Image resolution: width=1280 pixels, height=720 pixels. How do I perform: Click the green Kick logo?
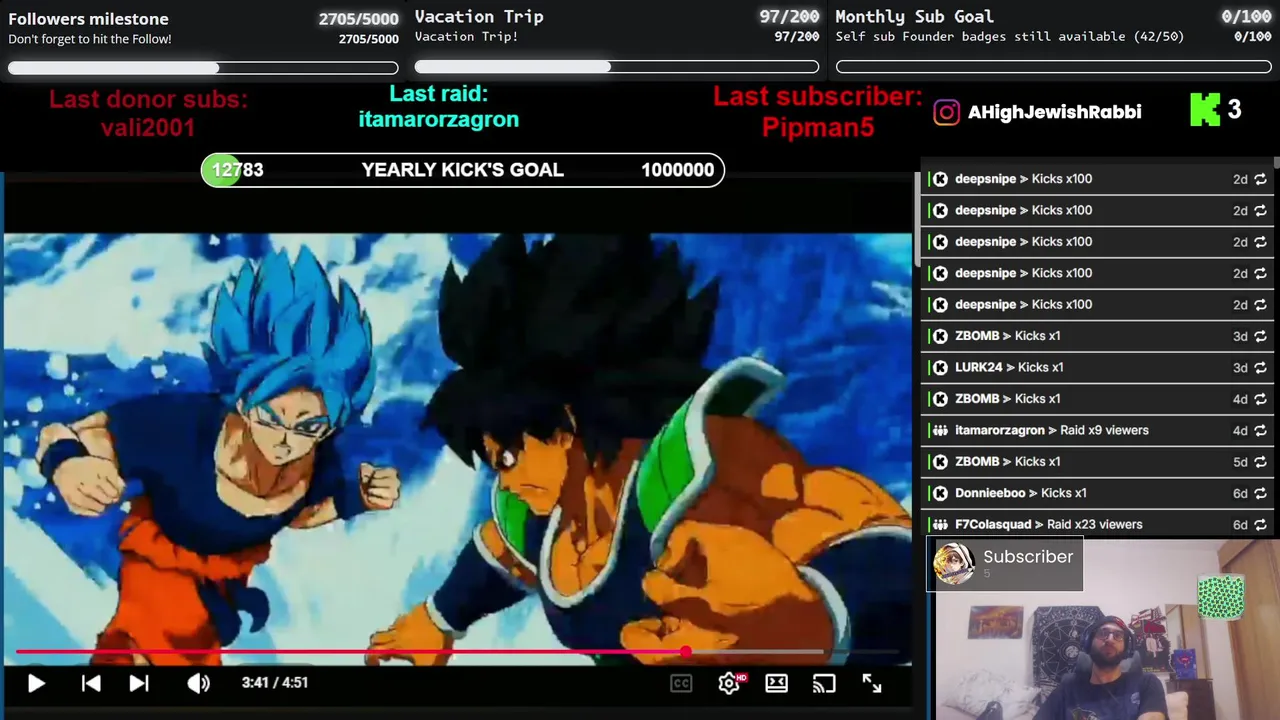1205,110
